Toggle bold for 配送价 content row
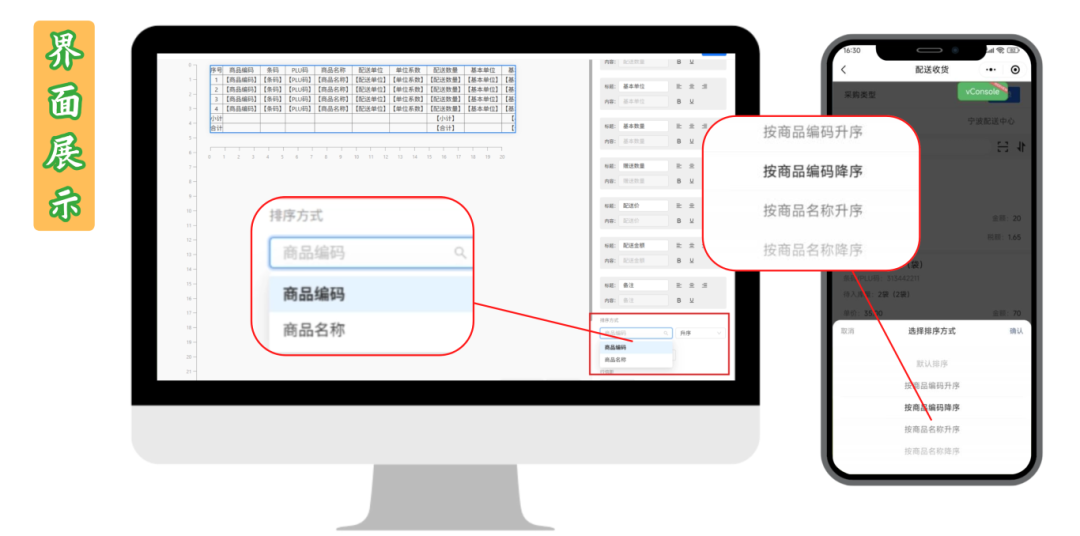The image size is (1080, 536). pos(678,220)
